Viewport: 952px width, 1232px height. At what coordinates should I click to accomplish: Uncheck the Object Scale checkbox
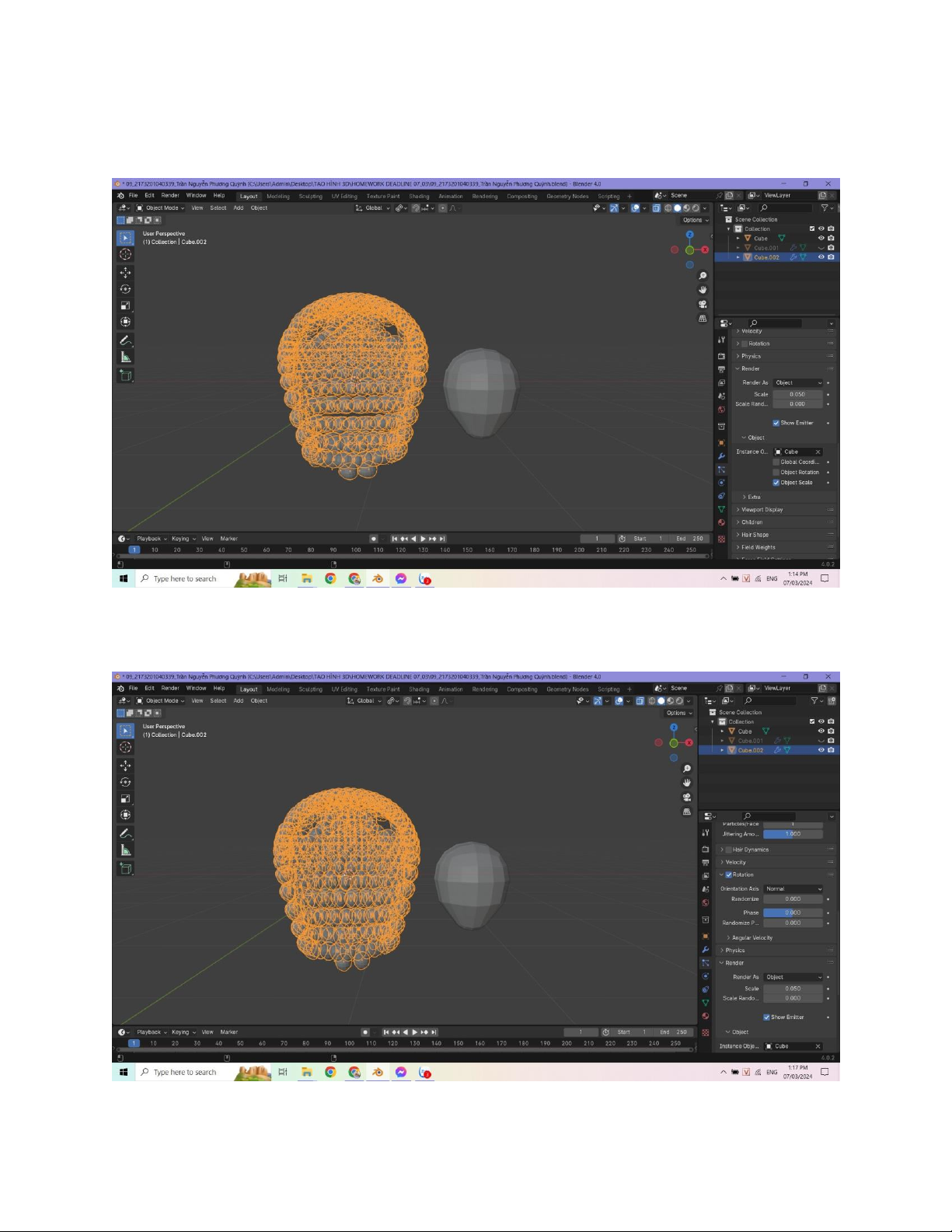[776, 483]
